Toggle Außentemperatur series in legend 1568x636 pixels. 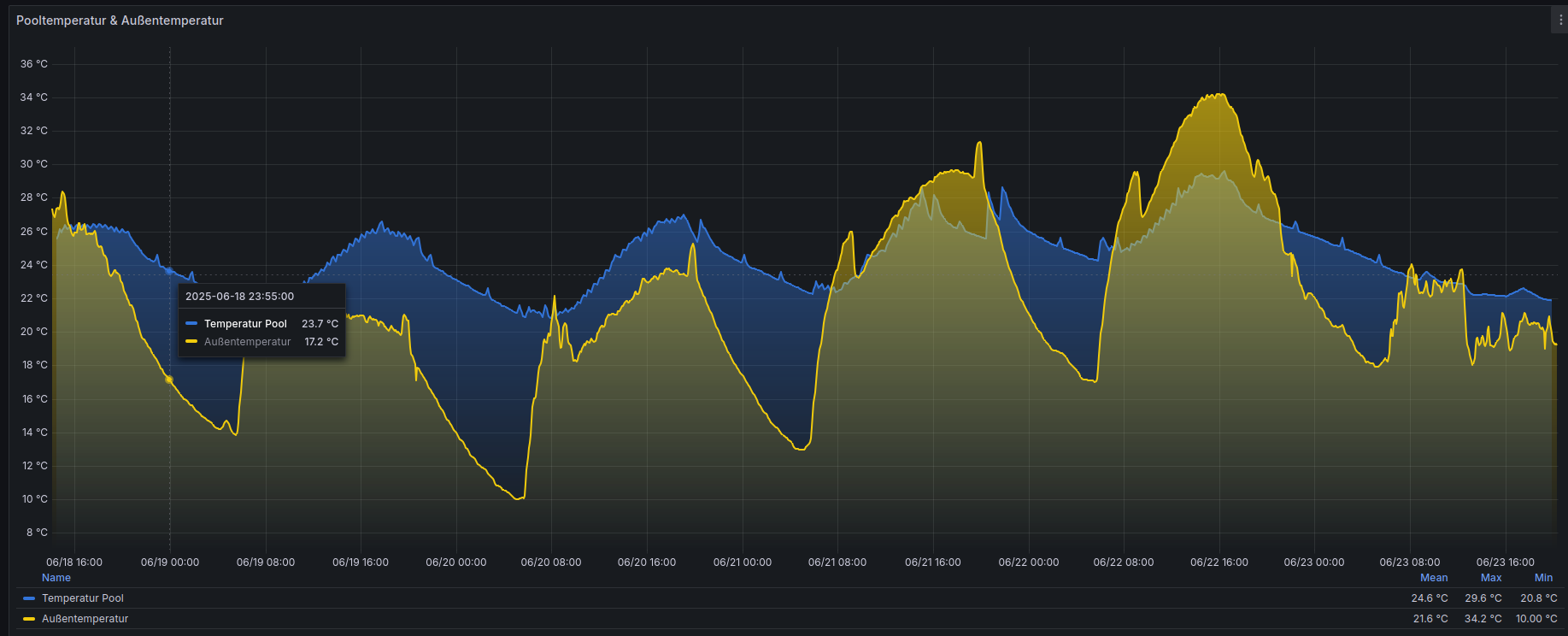click(85, 619)
